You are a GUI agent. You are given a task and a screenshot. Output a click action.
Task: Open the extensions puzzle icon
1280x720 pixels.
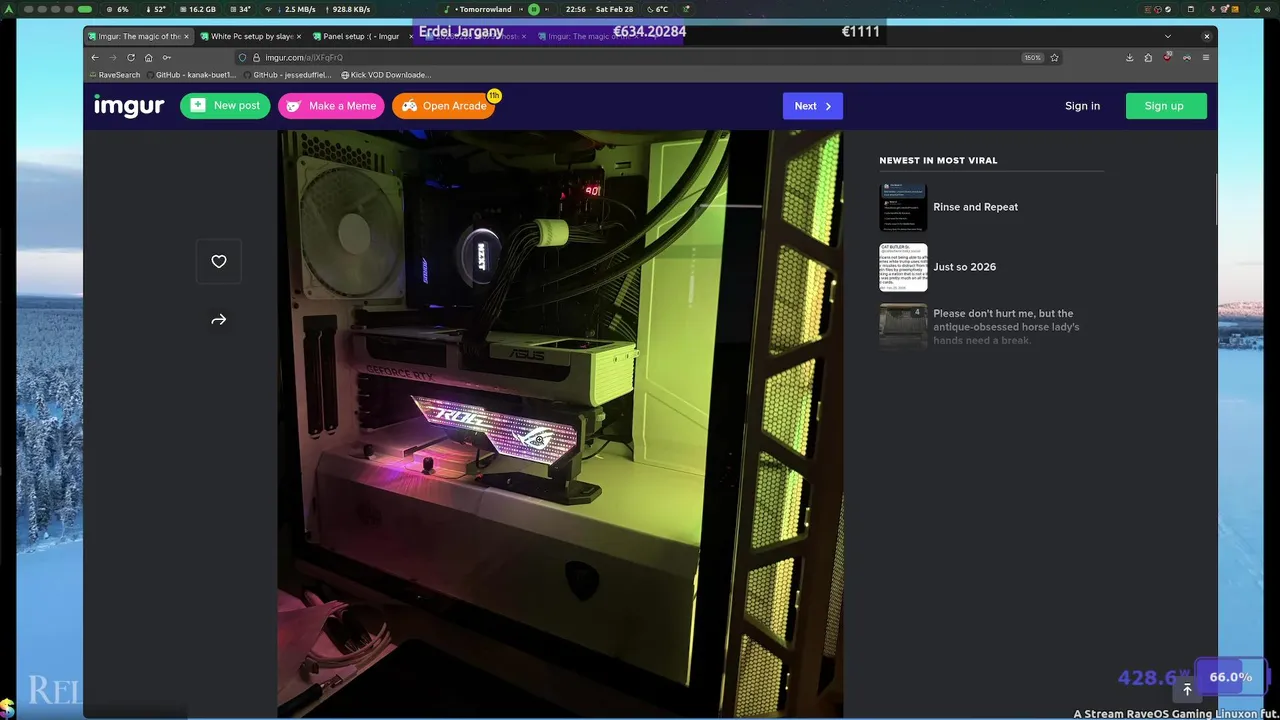click(1148, 58)
